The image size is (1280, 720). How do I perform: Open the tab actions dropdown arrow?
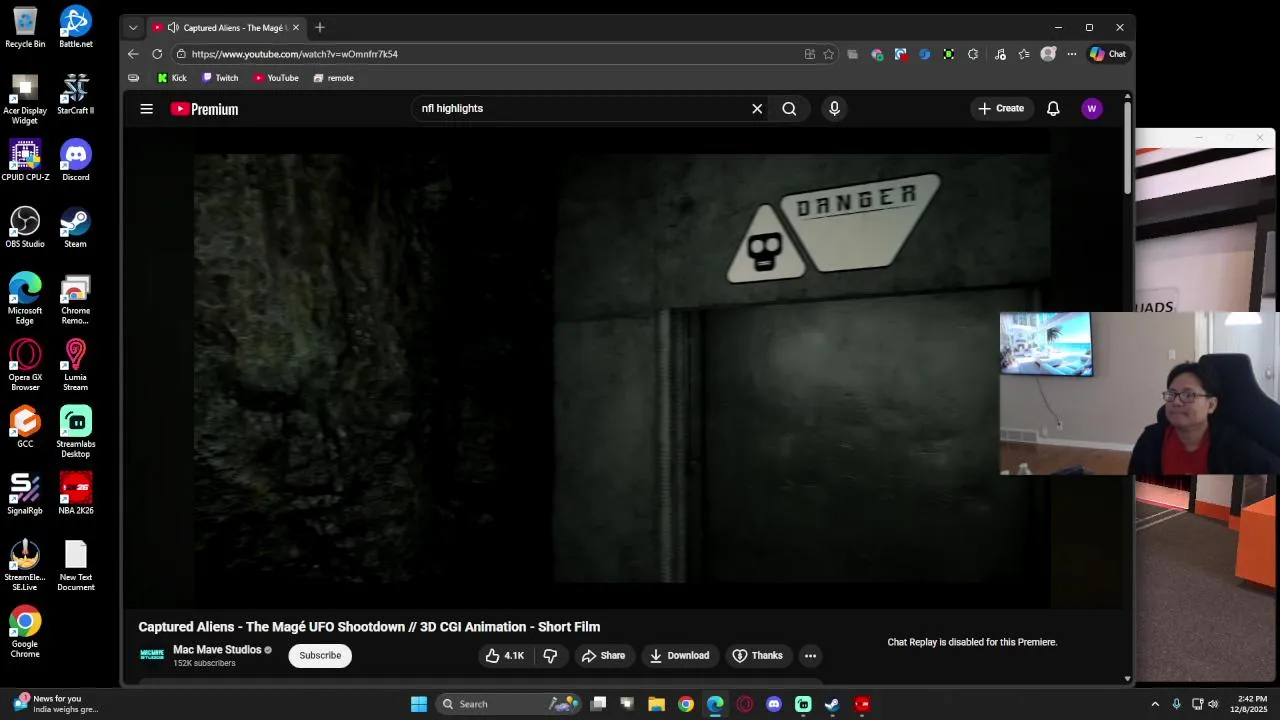(133, 28)
